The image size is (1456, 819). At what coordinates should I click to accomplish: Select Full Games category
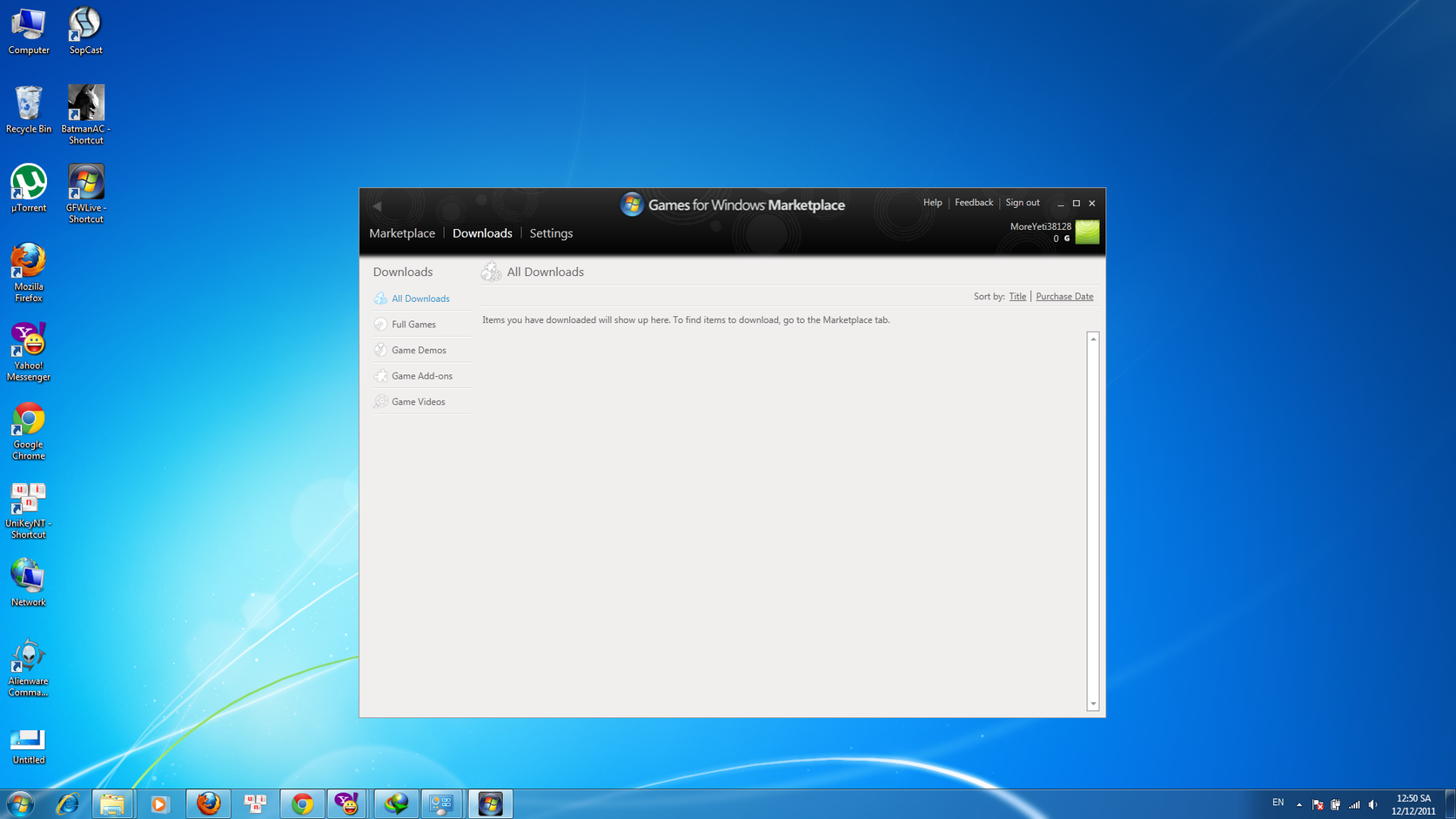(x=413, y=325)
